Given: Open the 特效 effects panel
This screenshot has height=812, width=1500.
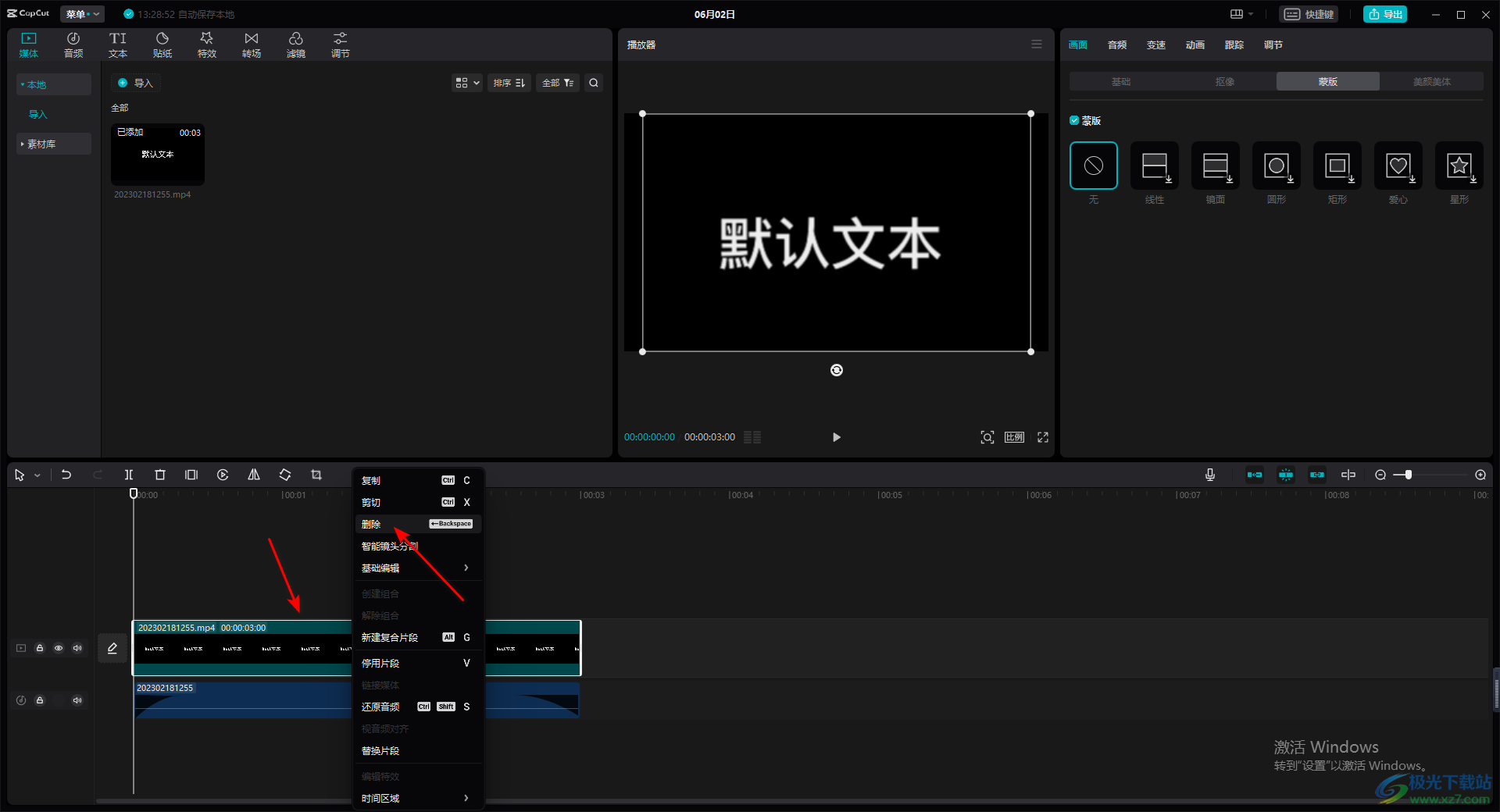Looking at the screenshot, I should pos(207,45).
